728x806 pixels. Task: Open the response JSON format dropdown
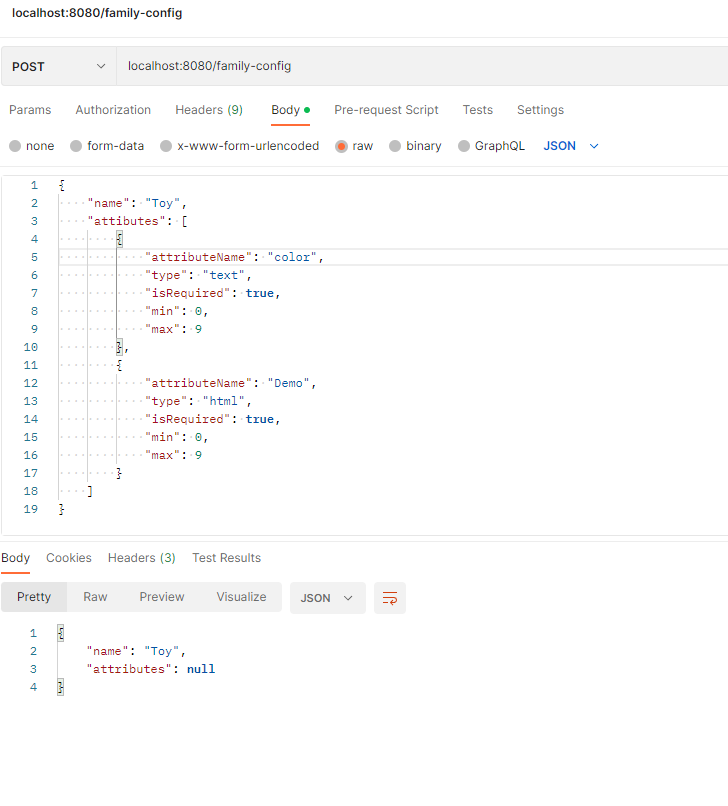pos(327,598)
